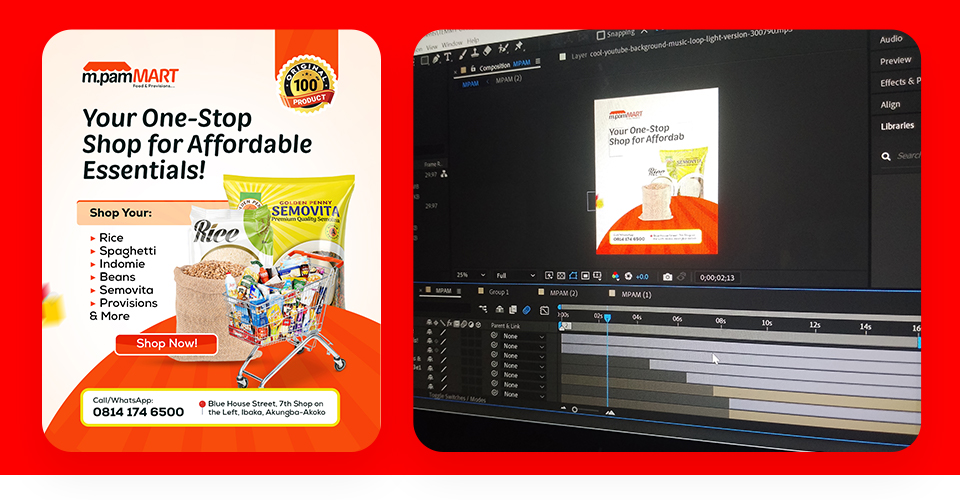Click the Reset Exposure icon
This screenshot has height=500, width=960.
coord(628,276)
